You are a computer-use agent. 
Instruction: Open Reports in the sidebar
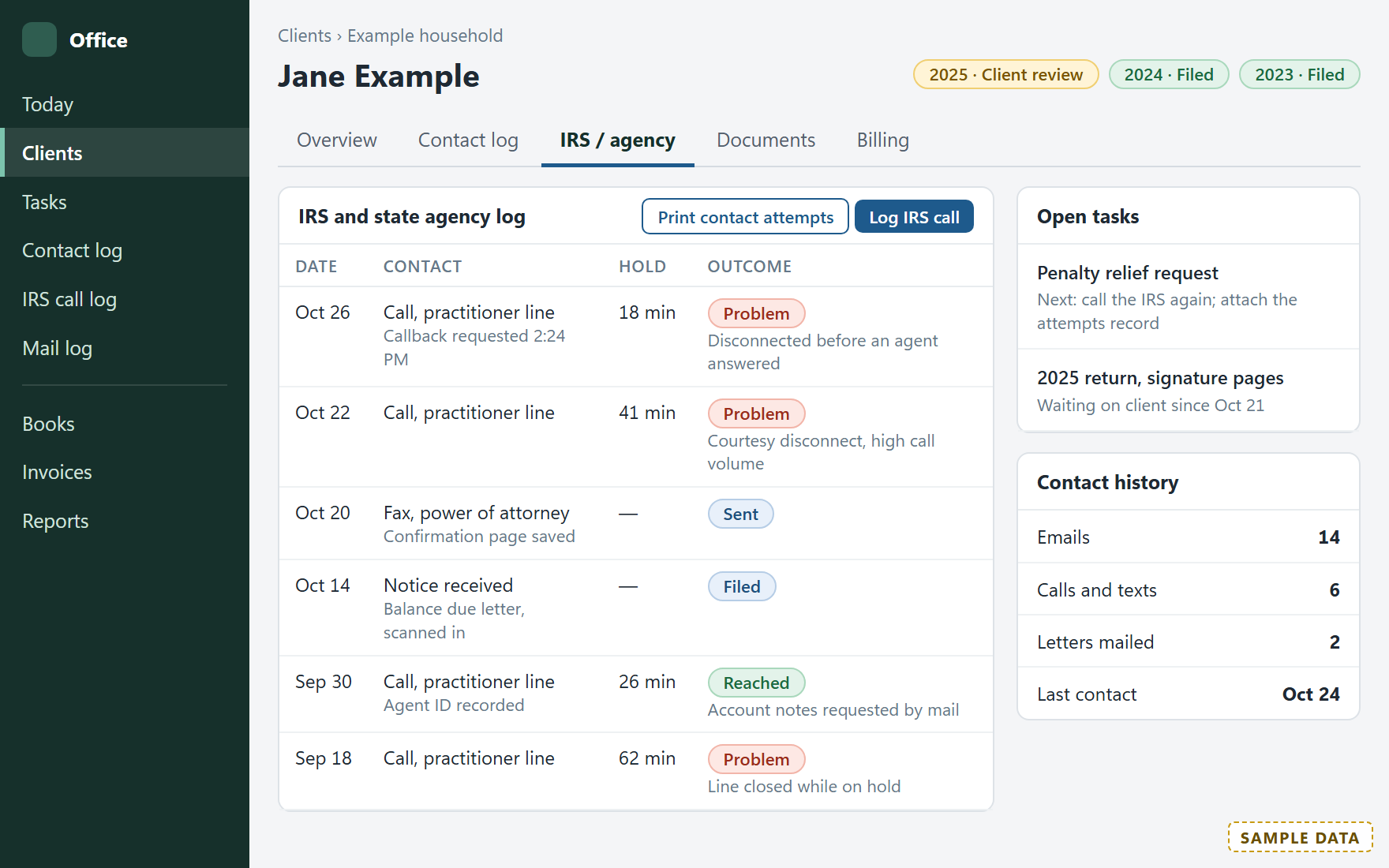(125, 522)
